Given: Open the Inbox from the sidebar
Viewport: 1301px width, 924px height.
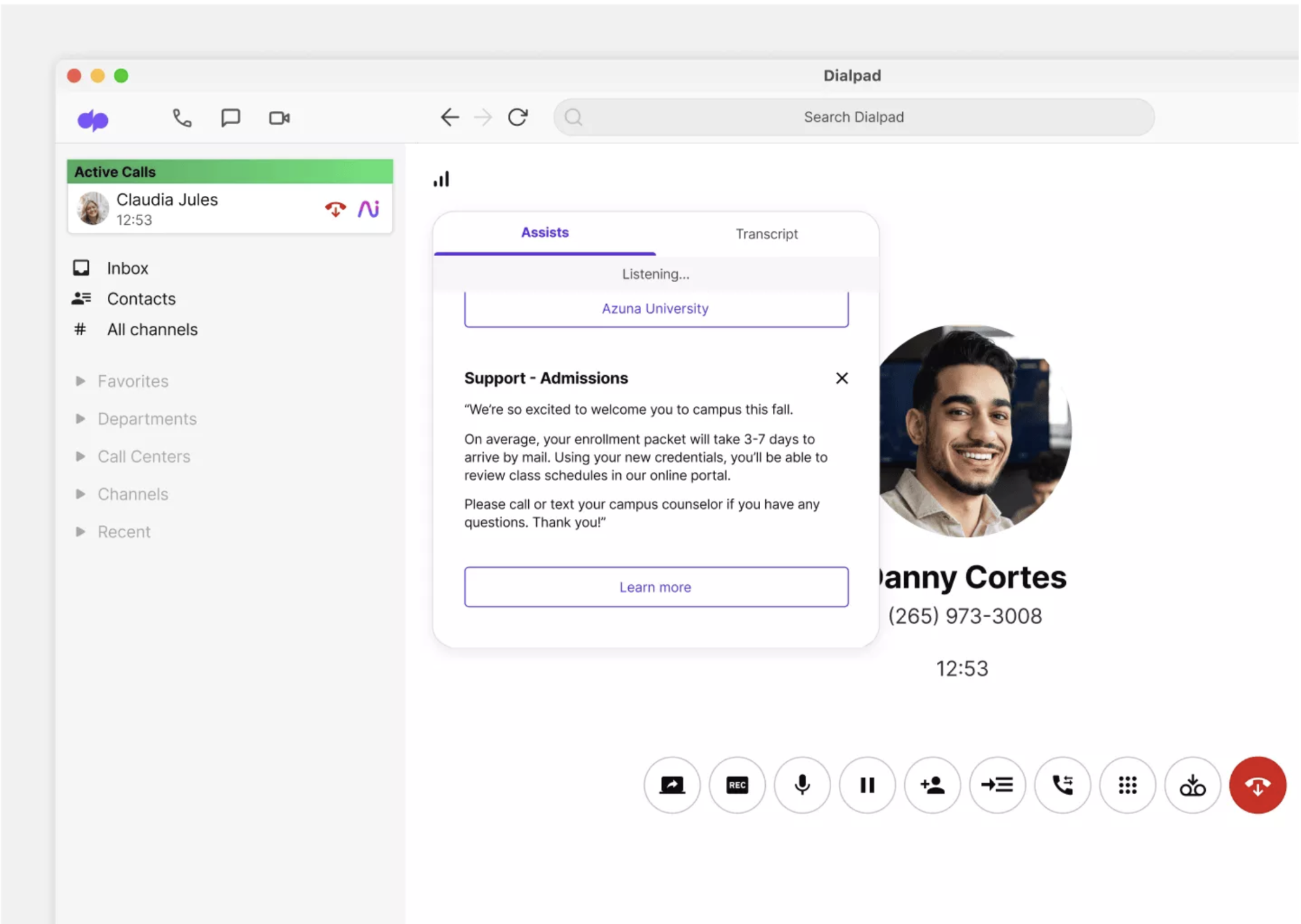Looking at the screenshot, I should pos(127,267).
